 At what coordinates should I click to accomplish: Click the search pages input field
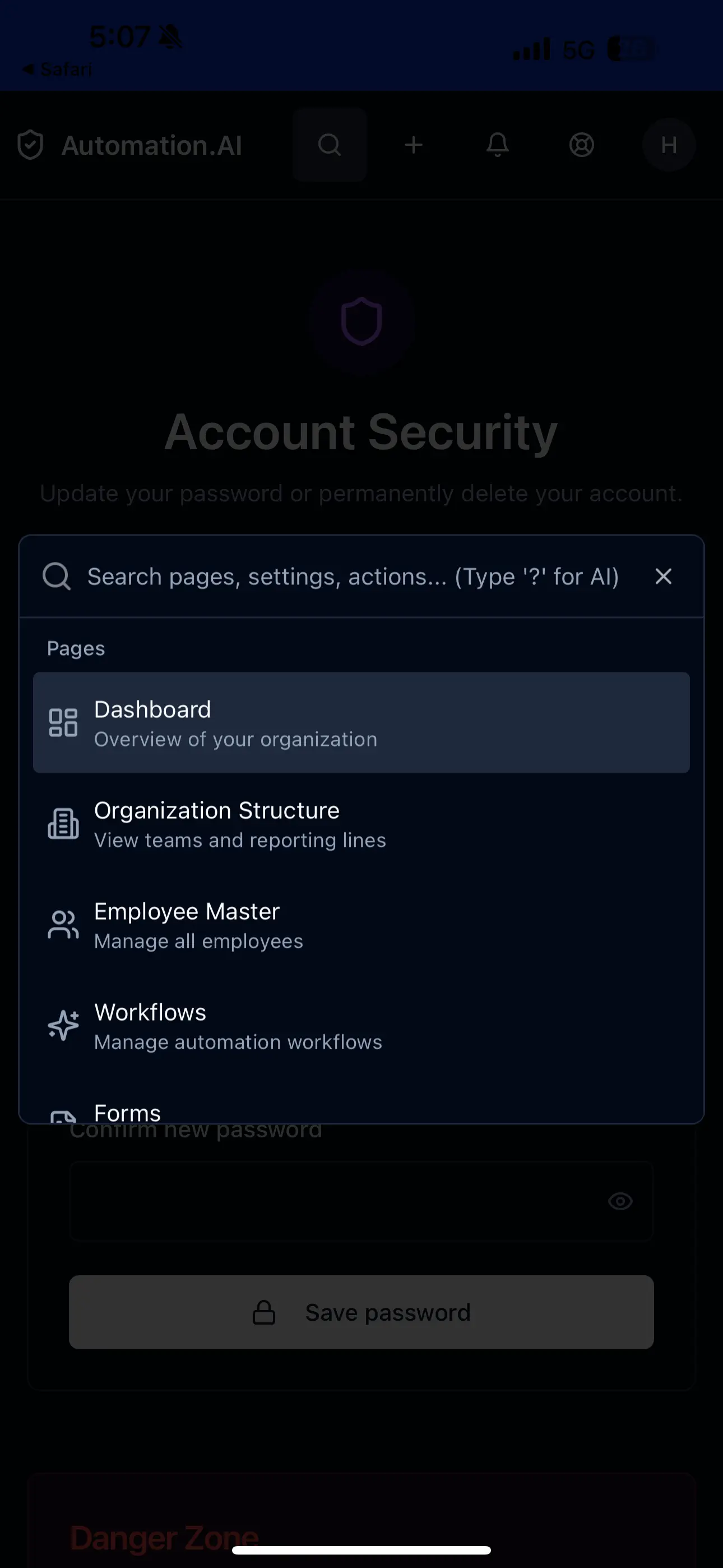pyautogui.click(x=353, y=577)
